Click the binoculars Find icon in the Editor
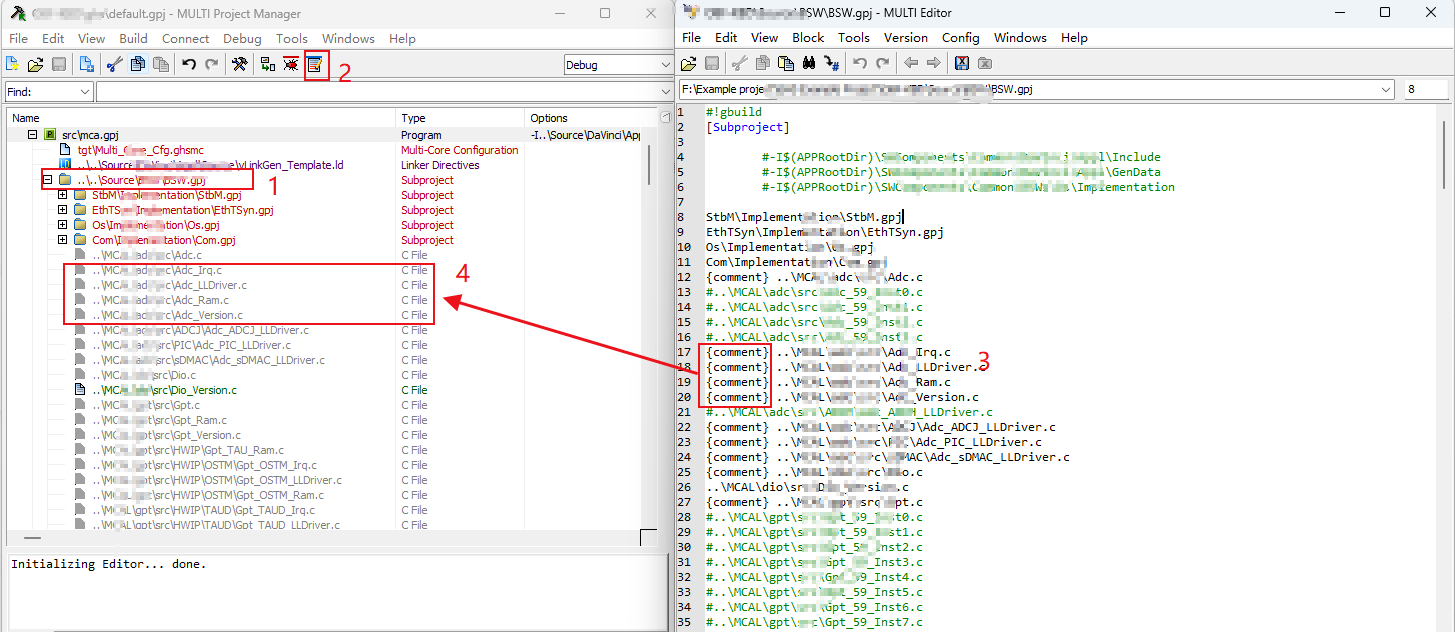 coord(810,63)
